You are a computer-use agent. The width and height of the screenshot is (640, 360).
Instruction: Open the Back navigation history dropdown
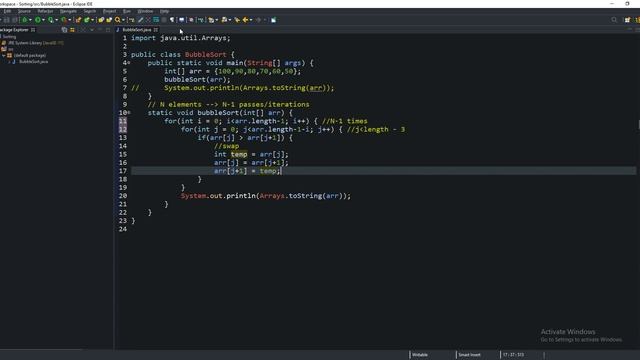point(251,20)
